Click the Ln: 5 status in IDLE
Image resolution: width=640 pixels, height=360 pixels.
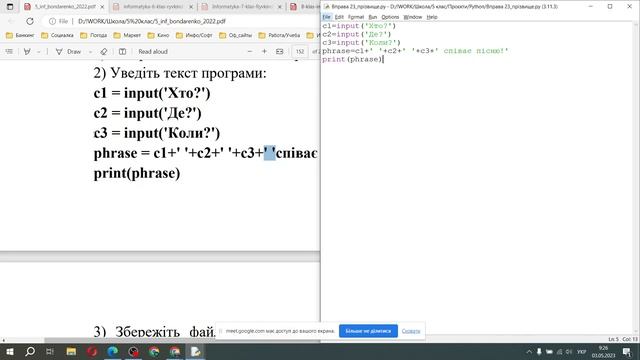click(613, 339)
